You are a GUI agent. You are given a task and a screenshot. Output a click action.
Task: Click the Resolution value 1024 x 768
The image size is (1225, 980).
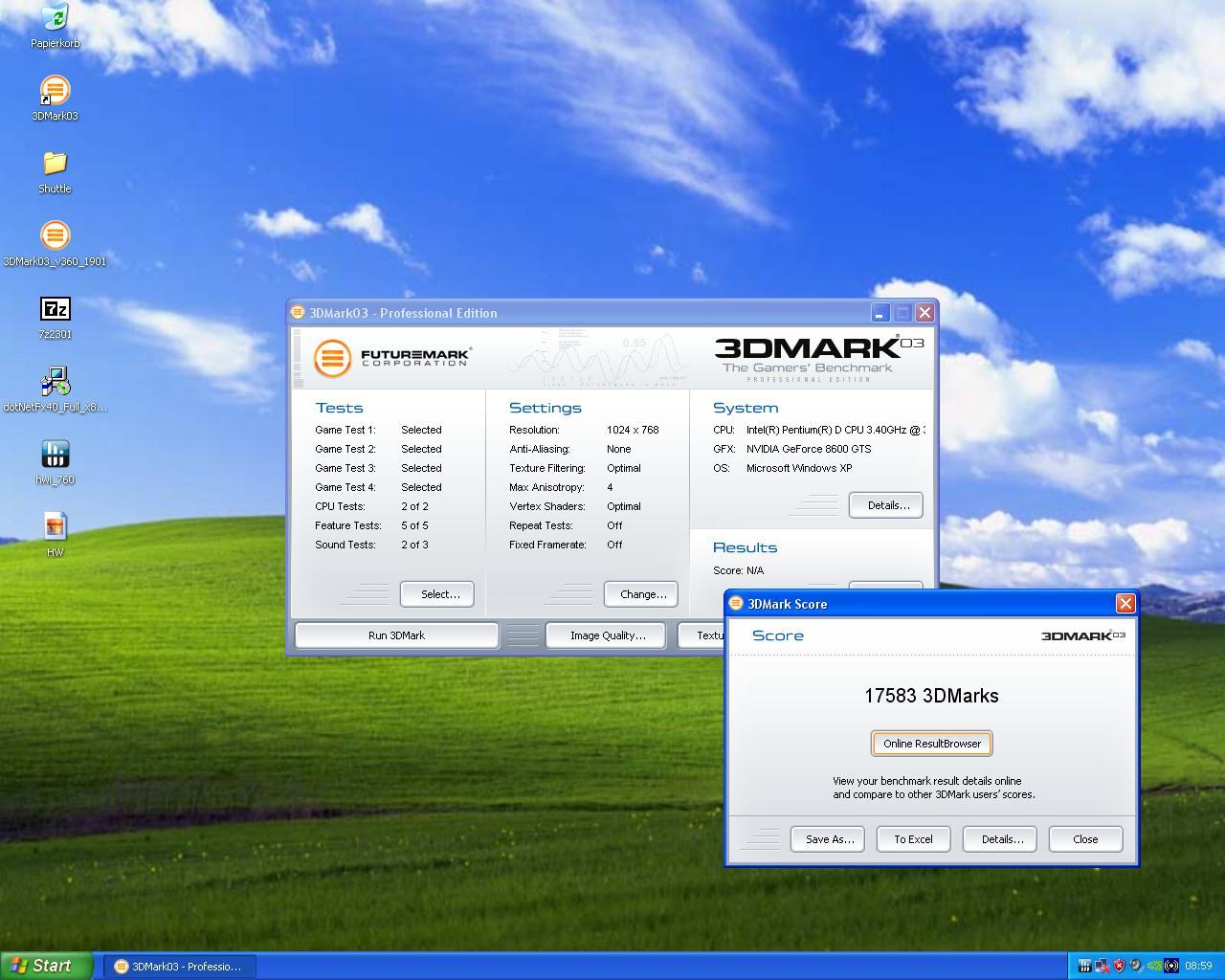[x=633, y=430]
